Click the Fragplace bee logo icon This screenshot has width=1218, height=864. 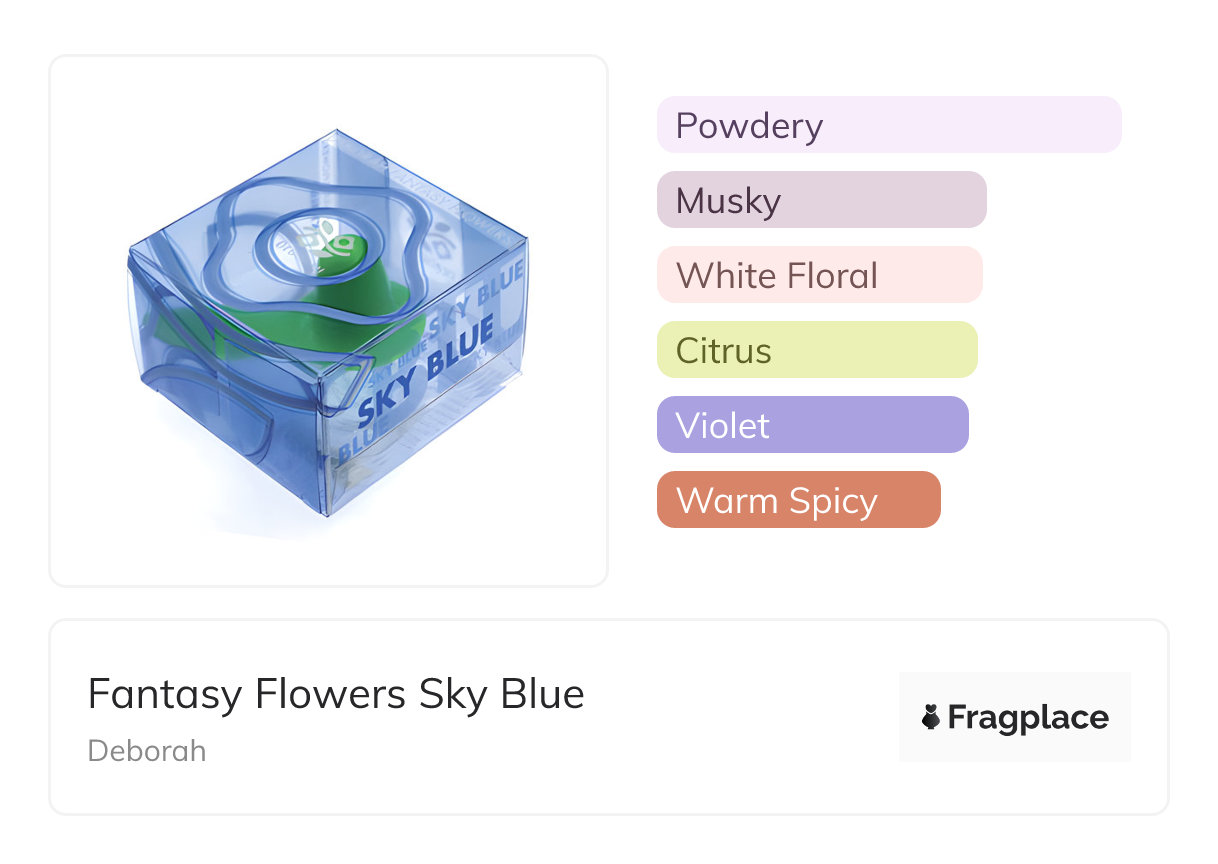click(931, 717)
